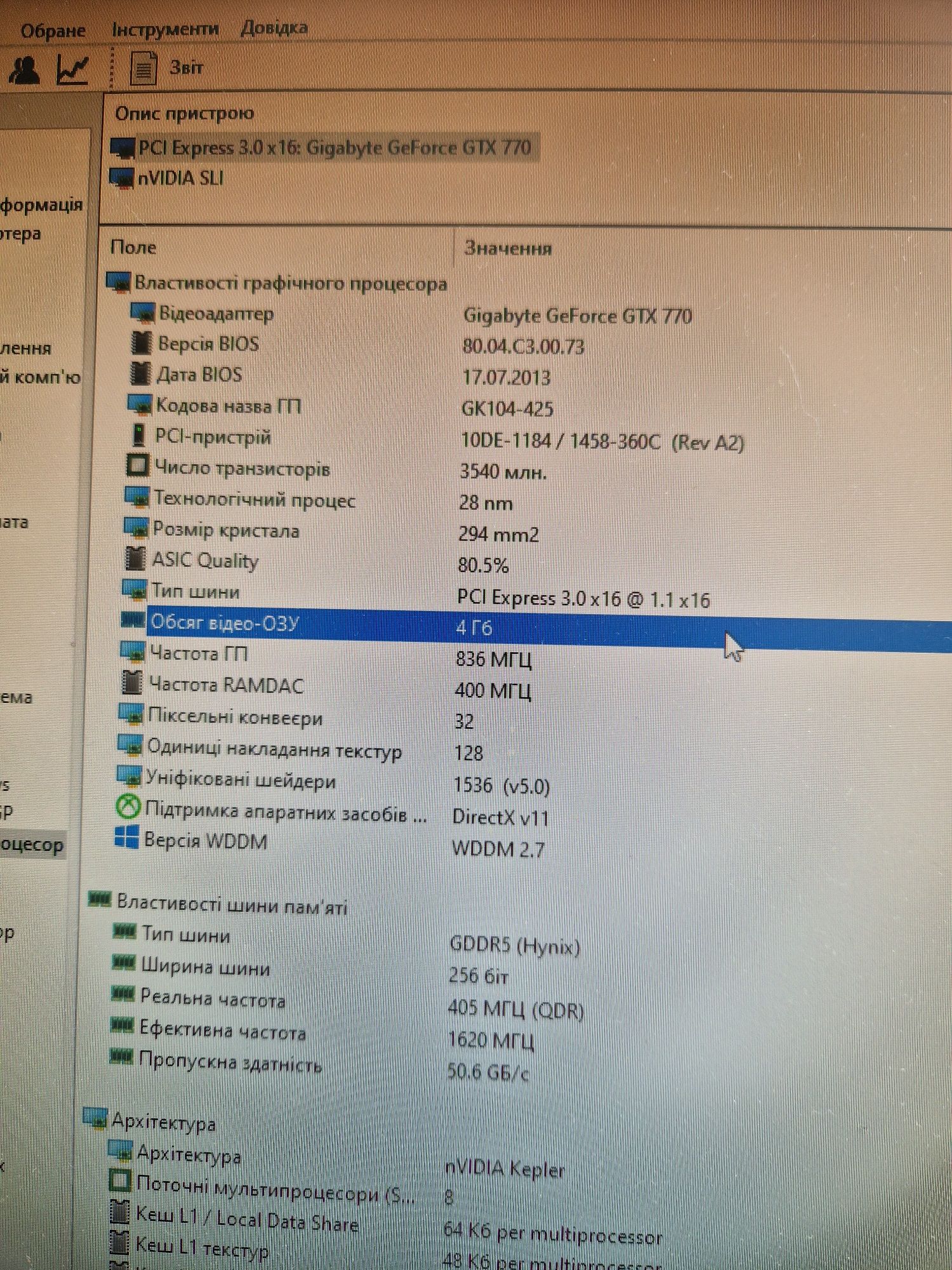Click the Технологічний процес icon
The height and width of the screenshot is (1270, 952).
136,497
